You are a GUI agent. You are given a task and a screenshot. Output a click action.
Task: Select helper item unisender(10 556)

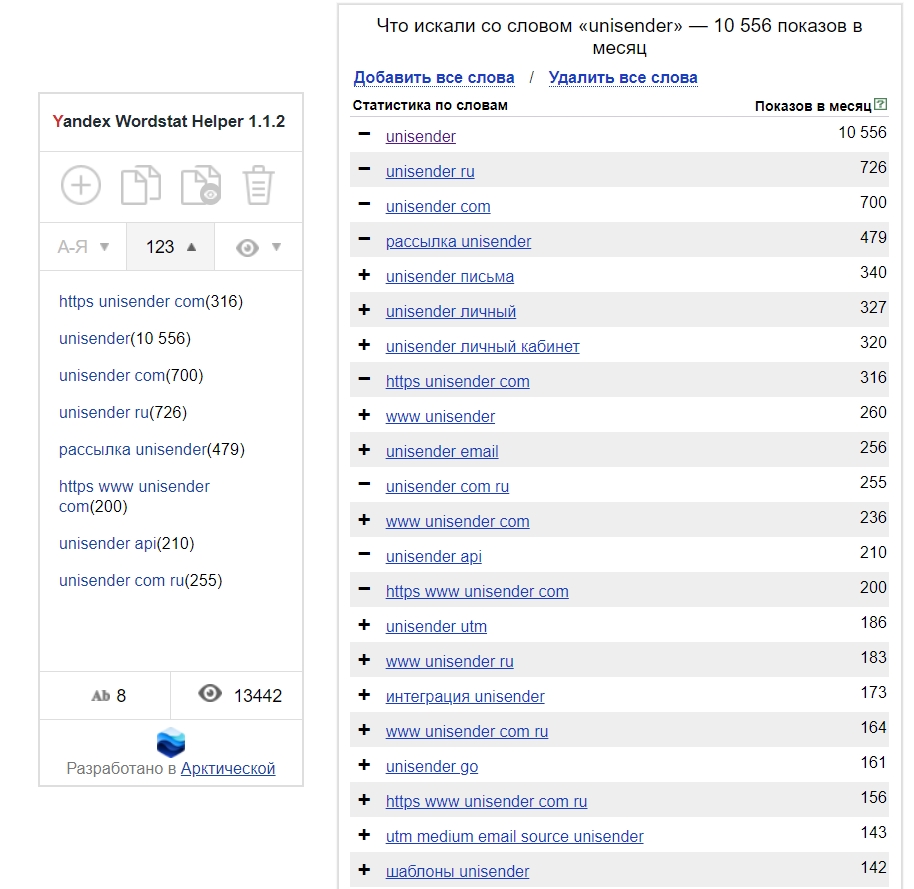[x=125, y=338]
